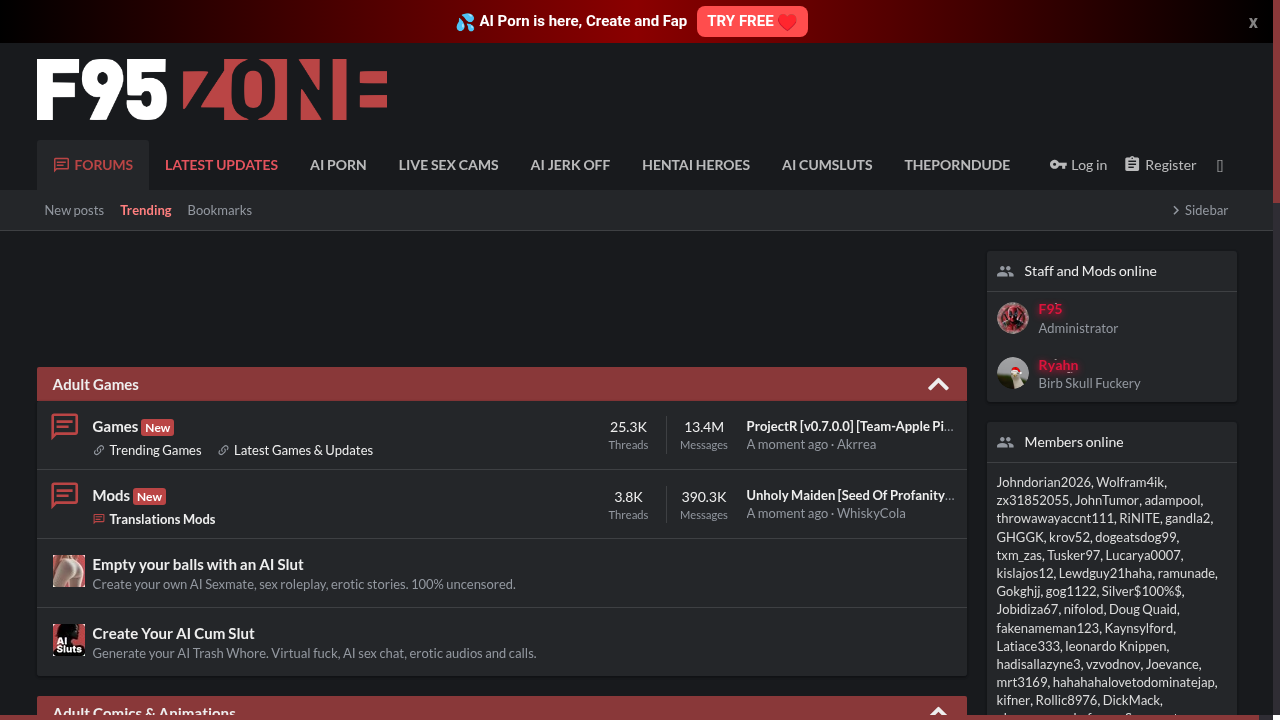Collapse the Adult Games section
Screen dimensions: 1280x720
point(938,384)
